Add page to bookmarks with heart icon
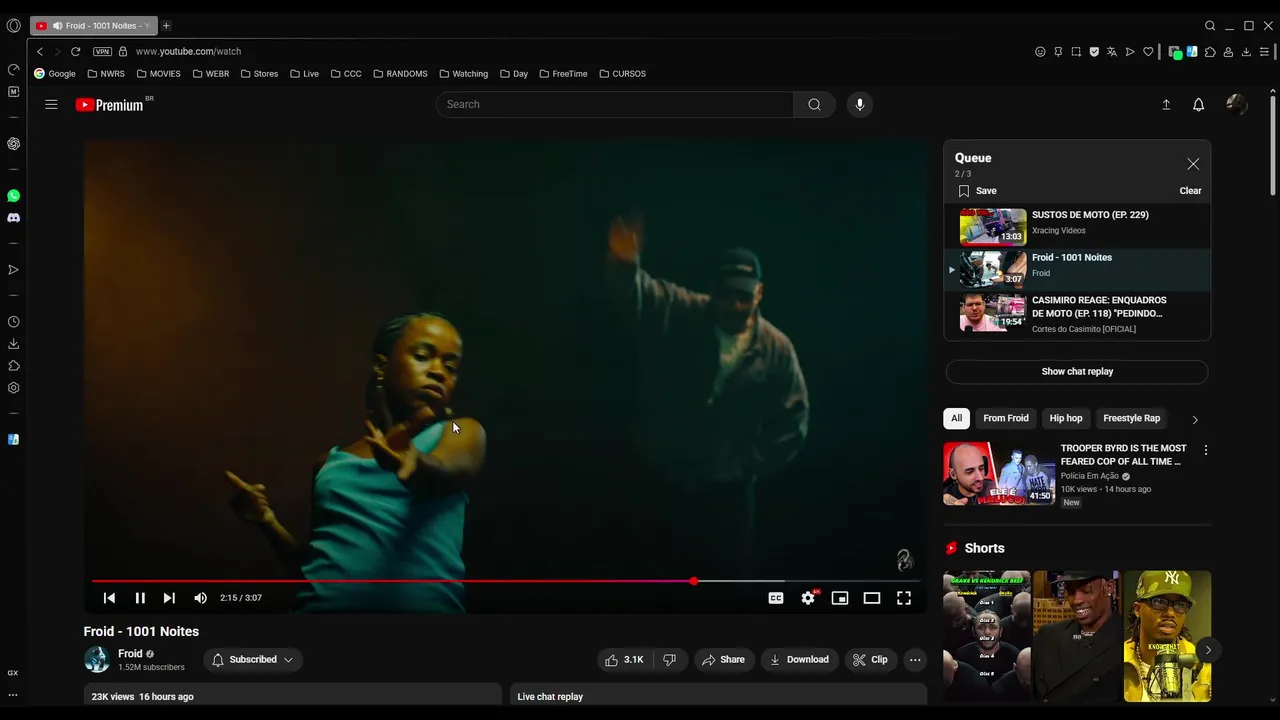This screenshot has height=720, width=1280. coord(1148,52)
